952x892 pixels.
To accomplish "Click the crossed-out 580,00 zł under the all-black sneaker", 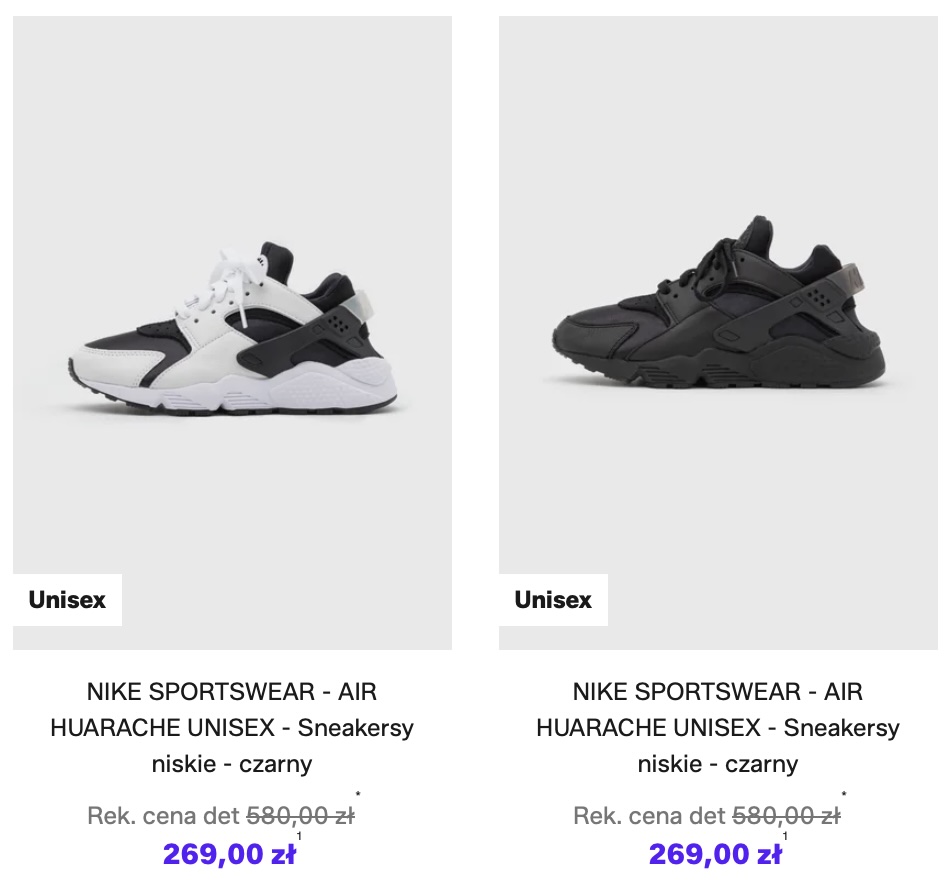I will click(x=786, y=816).
